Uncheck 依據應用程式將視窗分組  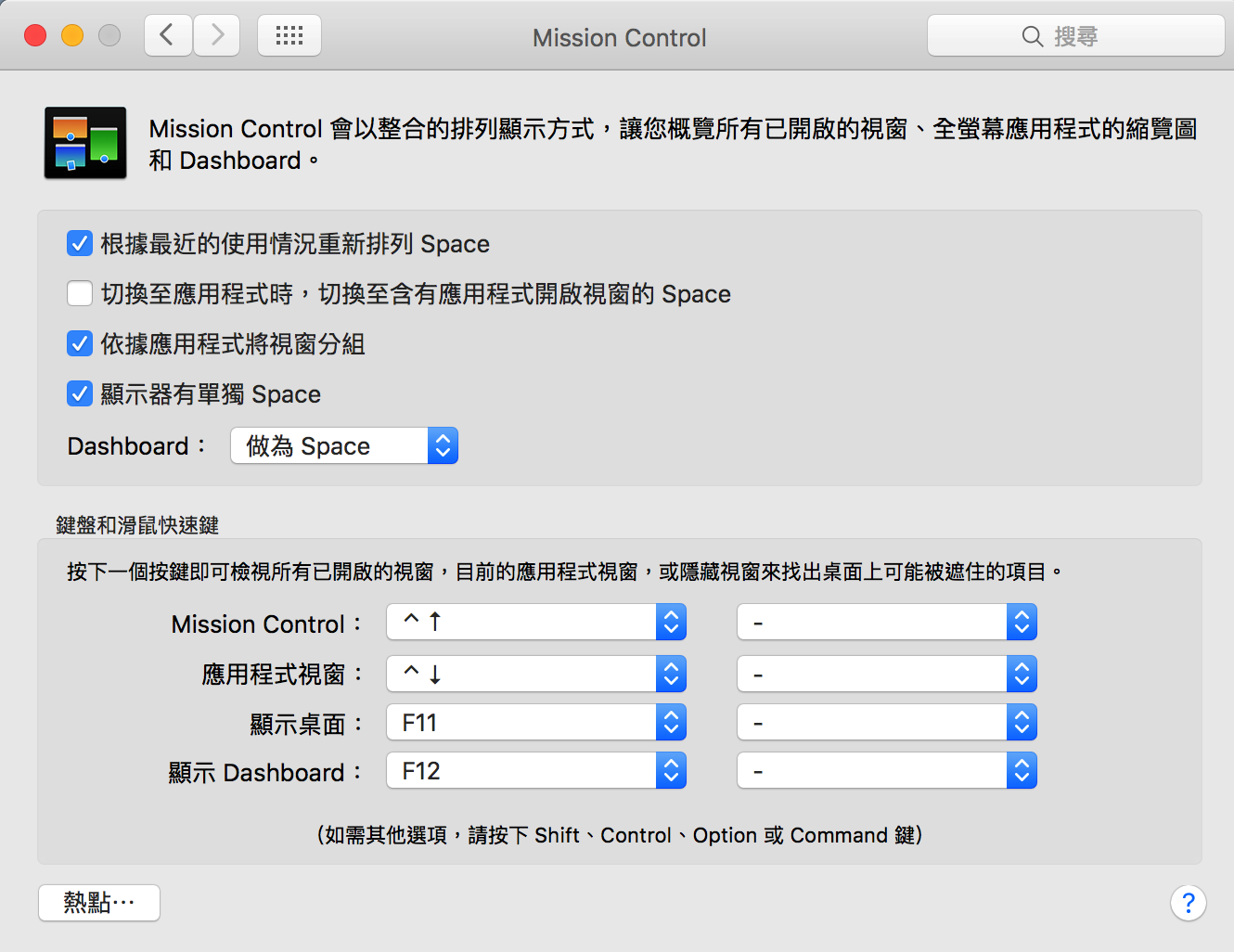(80, 344)
